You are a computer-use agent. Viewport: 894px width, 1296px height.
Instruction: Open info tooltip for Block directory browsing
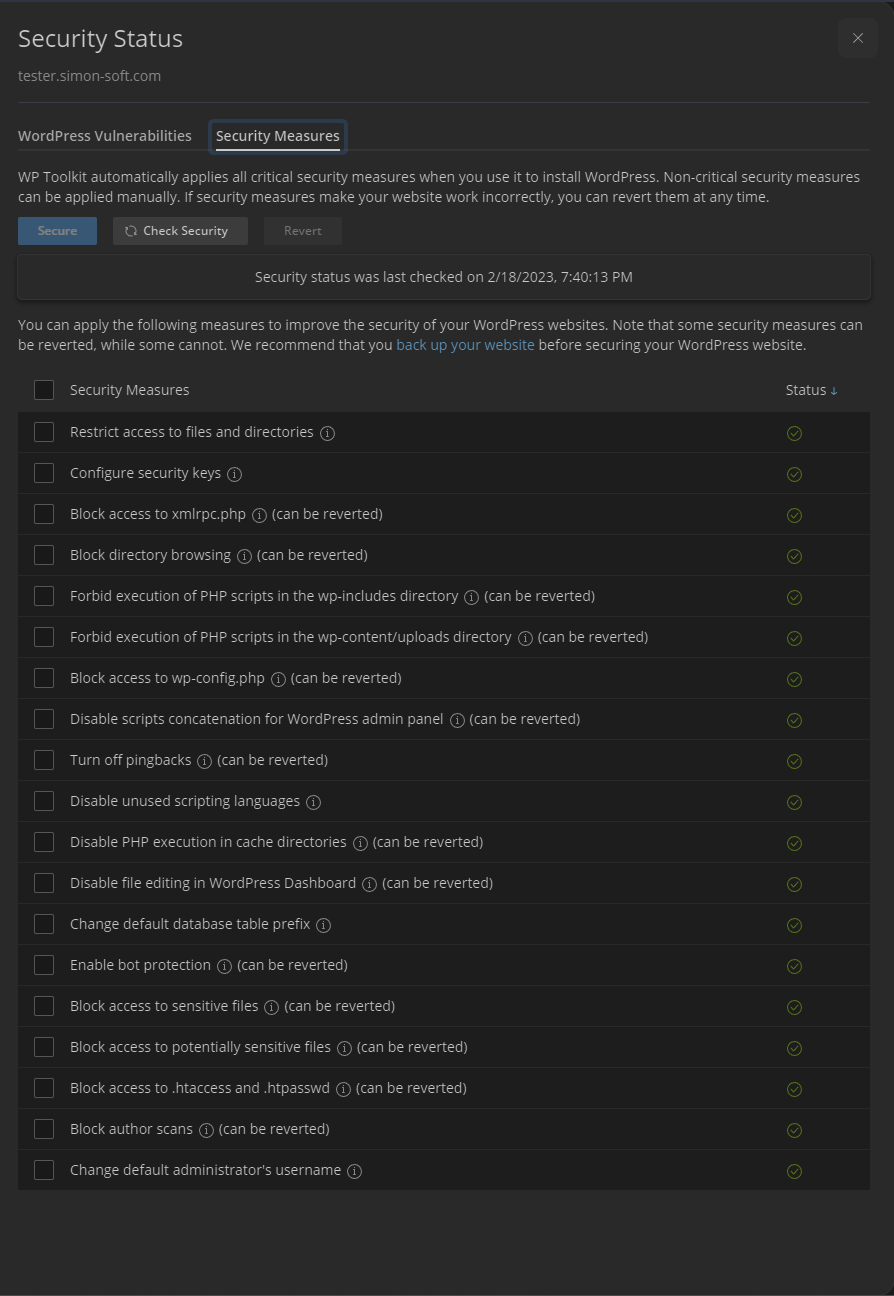pyautogui.click(x=244, y=556)
